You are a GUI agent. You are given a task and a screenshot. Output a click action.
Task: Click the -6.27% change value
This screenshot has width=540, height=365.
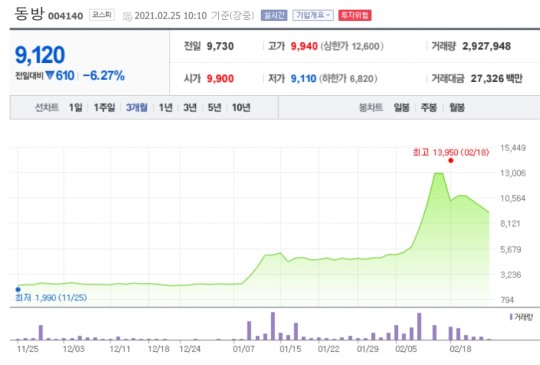(104, 76)
